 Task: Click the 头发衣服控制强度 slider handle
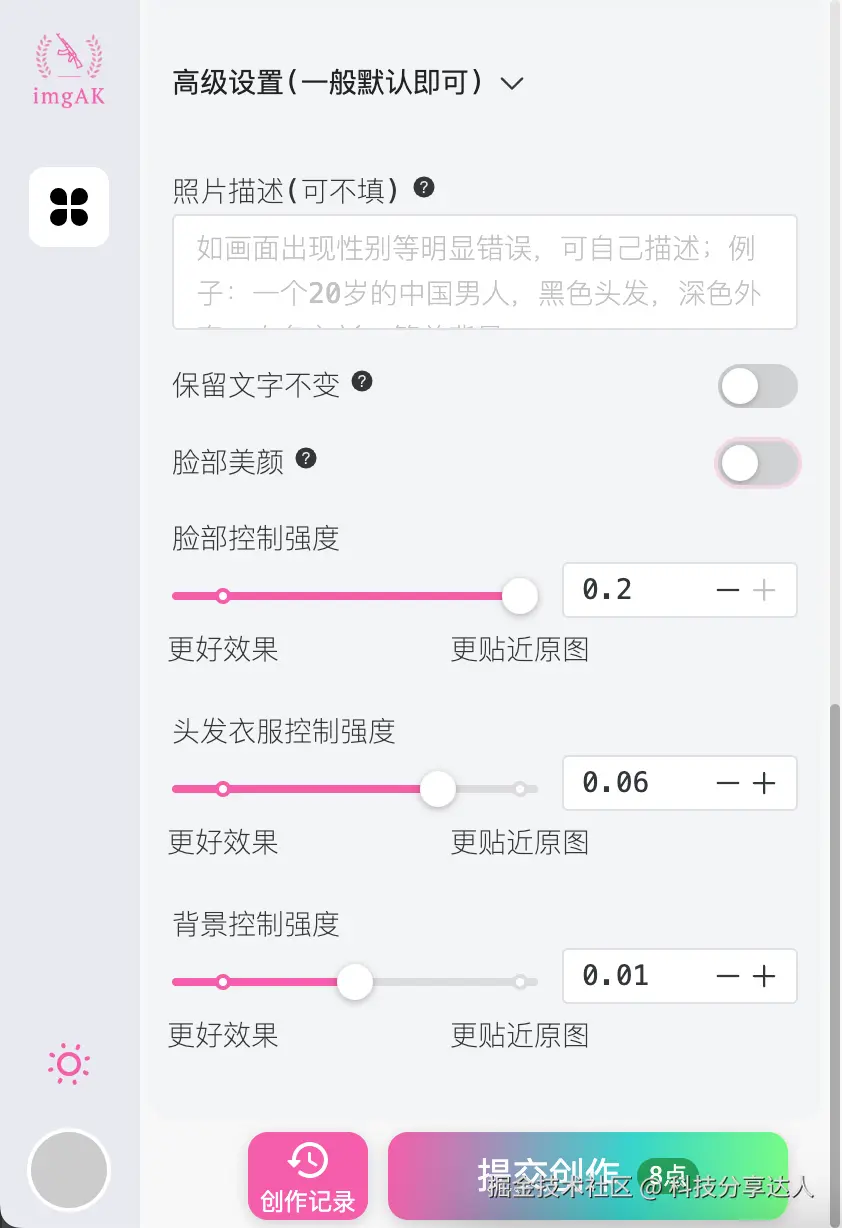pyautogui.click(x=438, y=789)
